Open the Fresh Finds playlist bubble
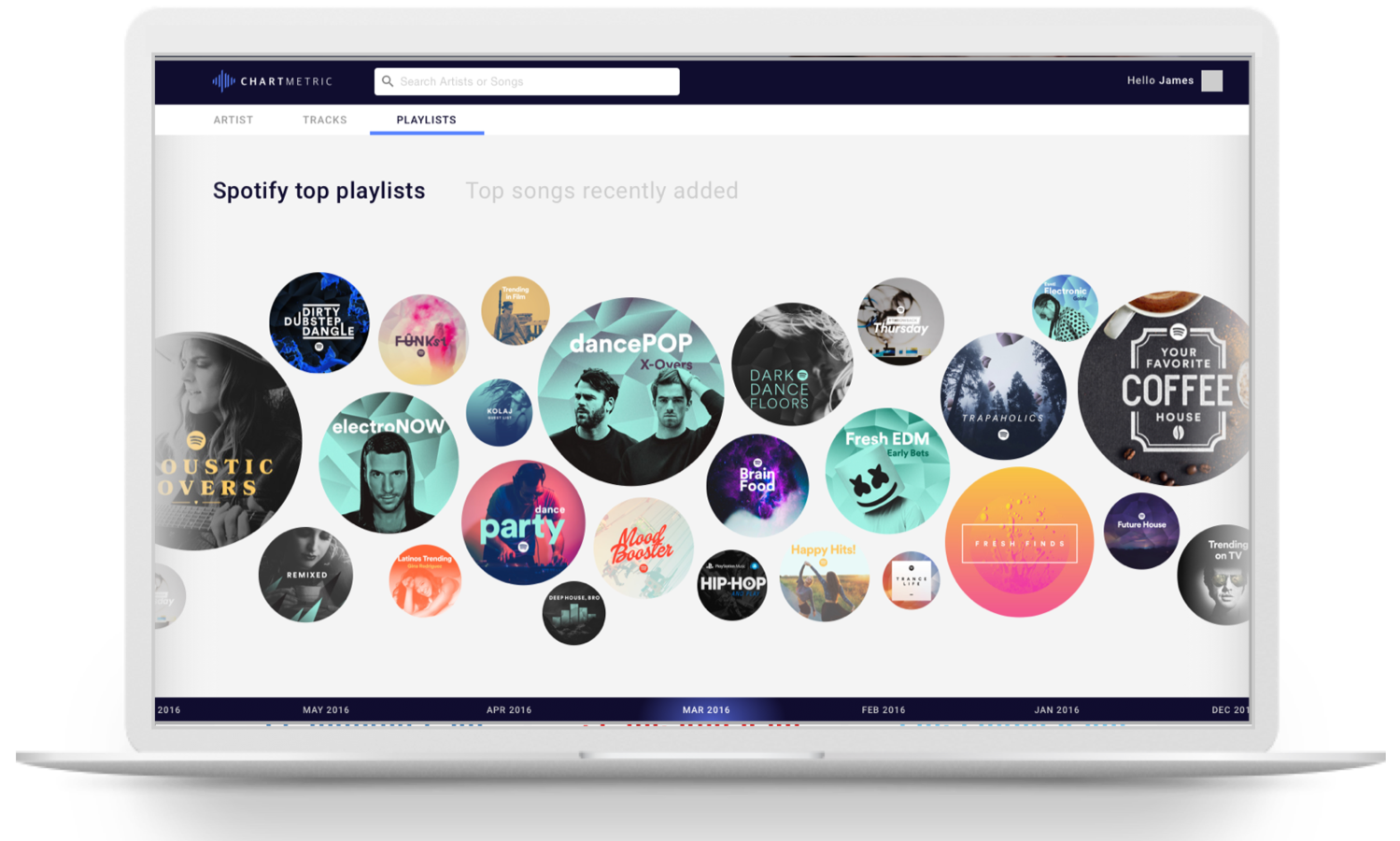Screen dimensions: 1400x841 pyautogui.click(x=1019, y=542)
